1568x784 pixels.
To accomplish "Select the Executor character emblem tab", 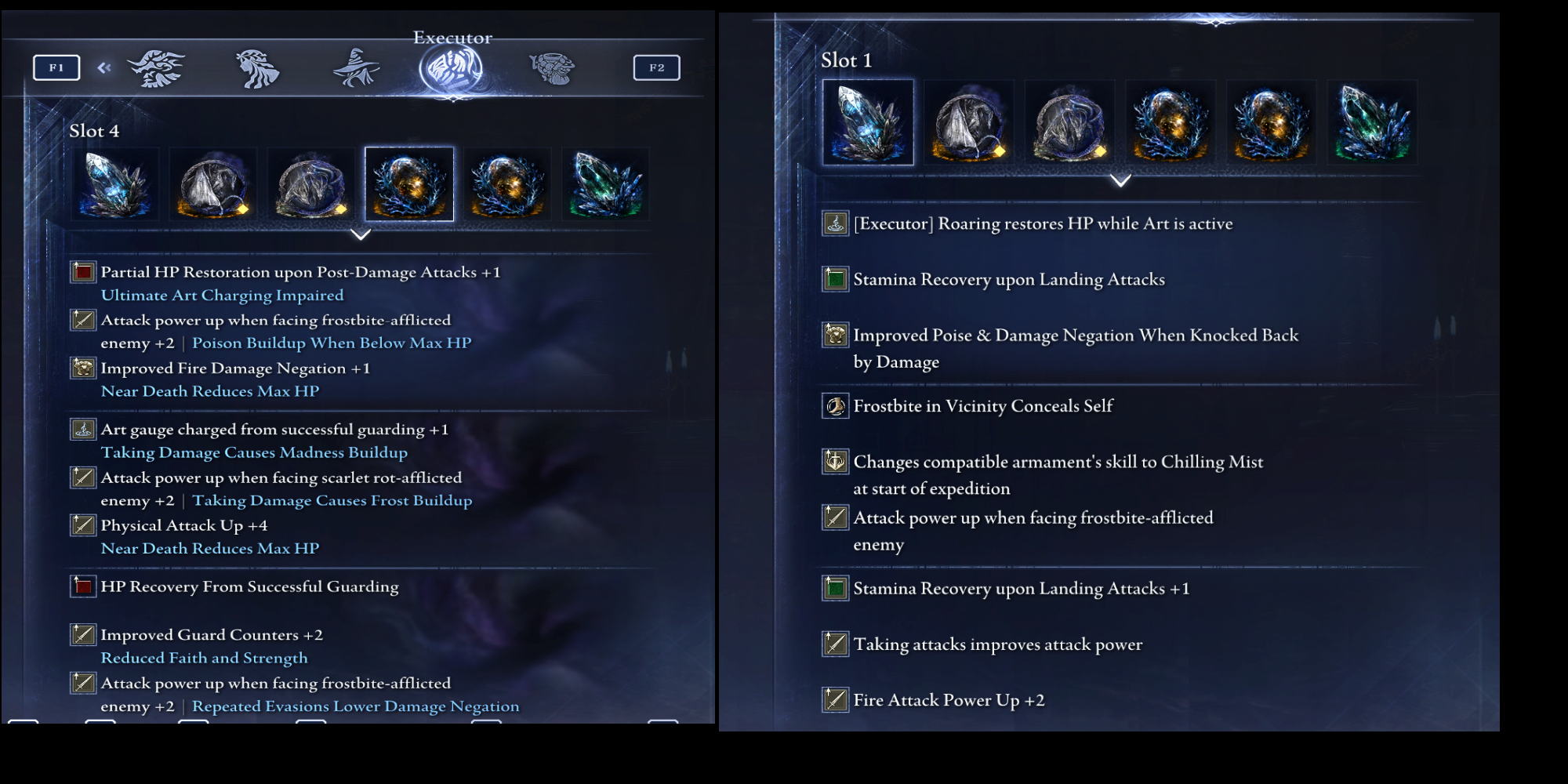I will point(452,70).
